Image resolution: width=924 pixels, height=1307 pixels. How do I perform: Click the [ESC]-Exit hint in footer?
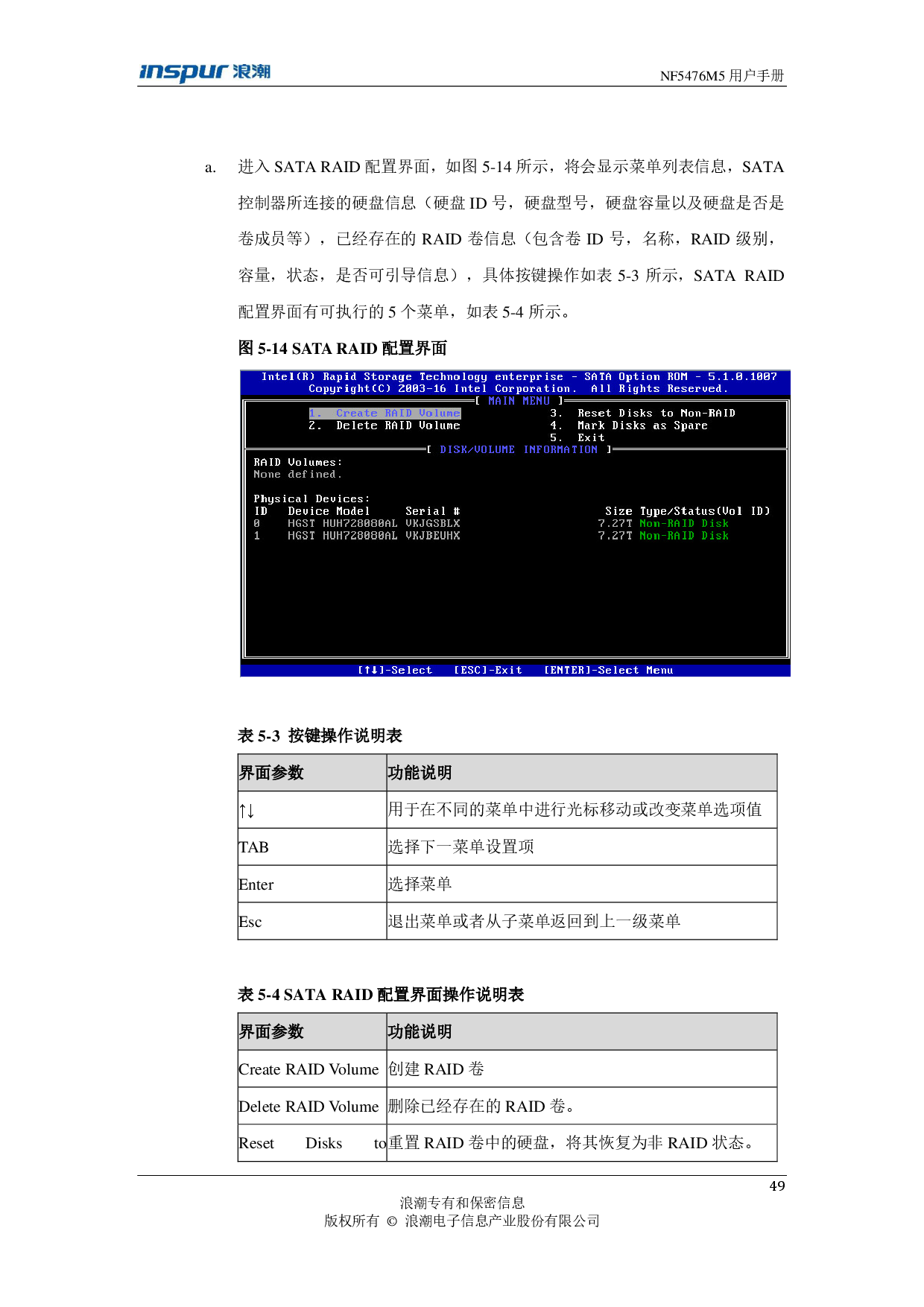pos(488,671)
